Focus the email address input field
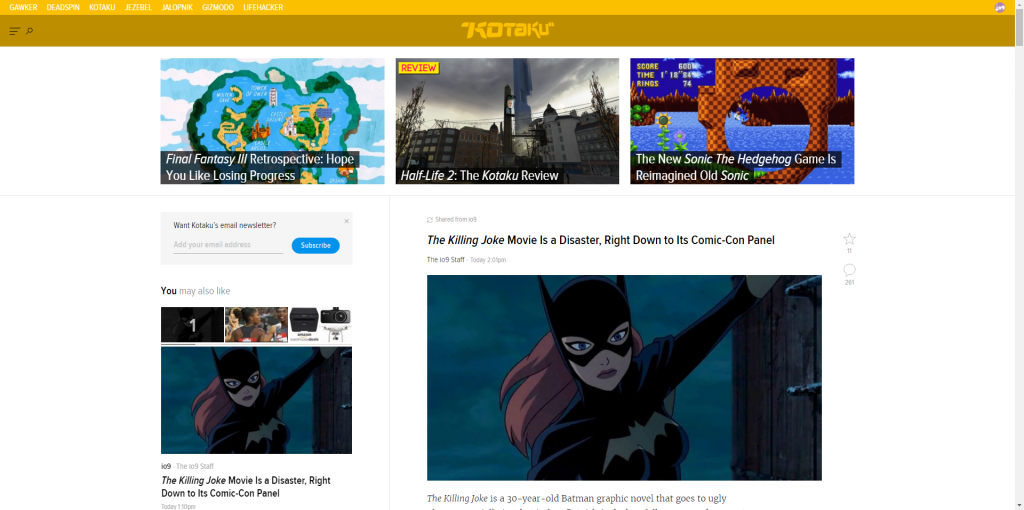This screenshot has width=1024, height=510. coord(228,245)
